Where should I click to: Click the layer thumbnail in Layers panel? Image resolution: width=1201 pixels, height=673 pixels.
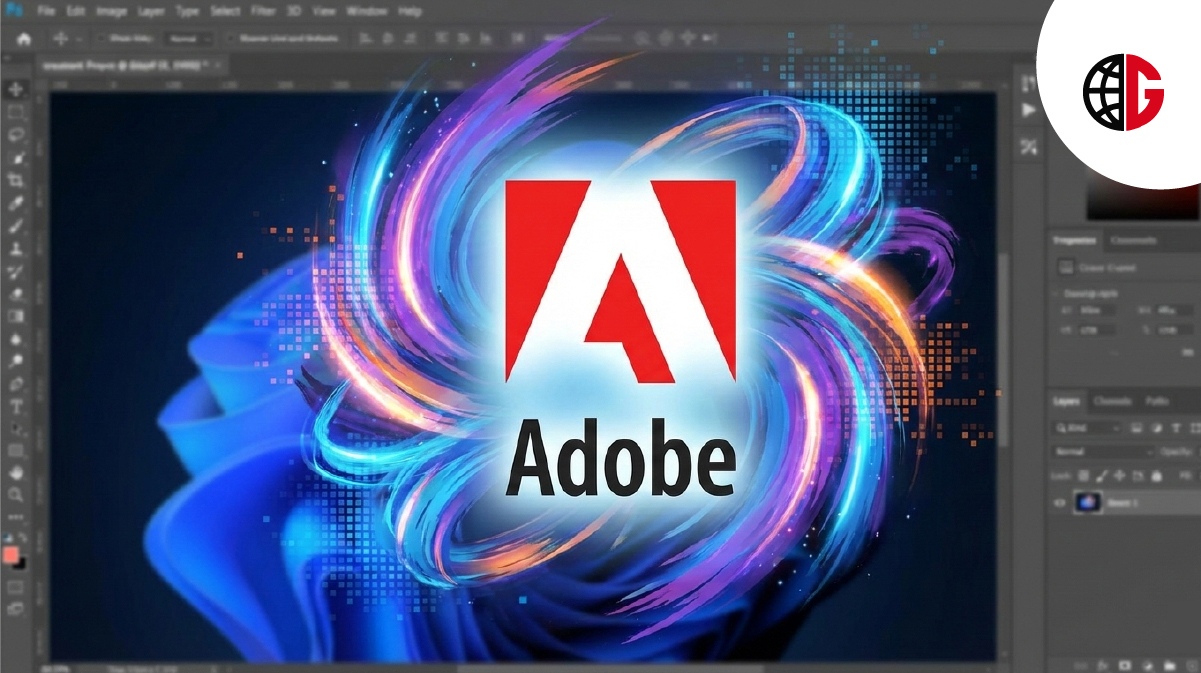pos(1087,503)
